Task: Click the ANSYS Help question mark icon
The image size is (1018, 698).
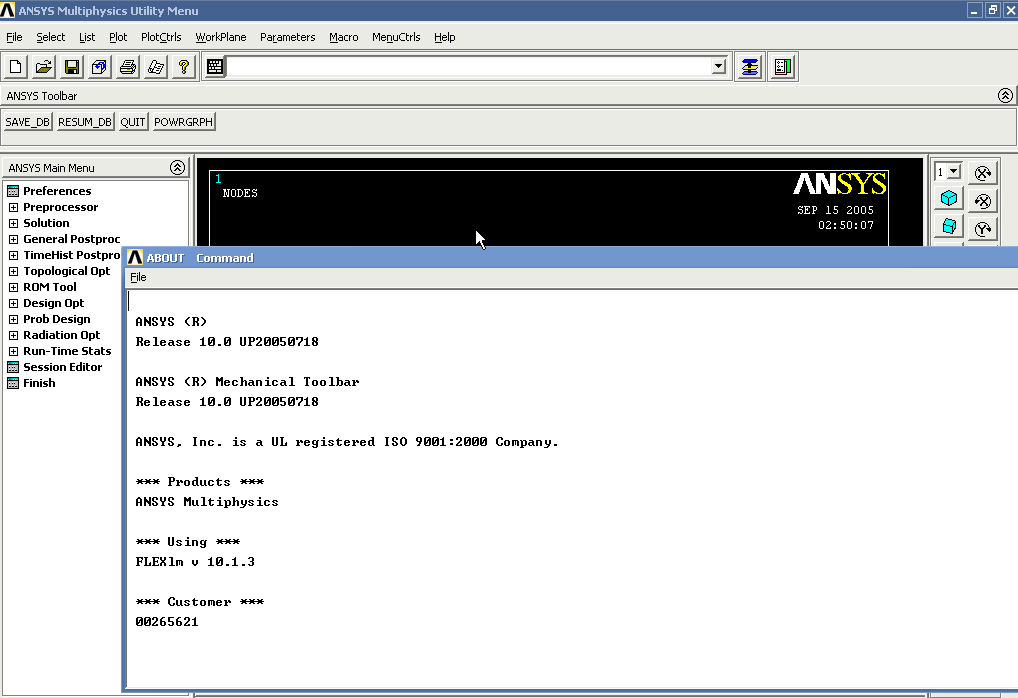Action: click(x=184, y=67)
